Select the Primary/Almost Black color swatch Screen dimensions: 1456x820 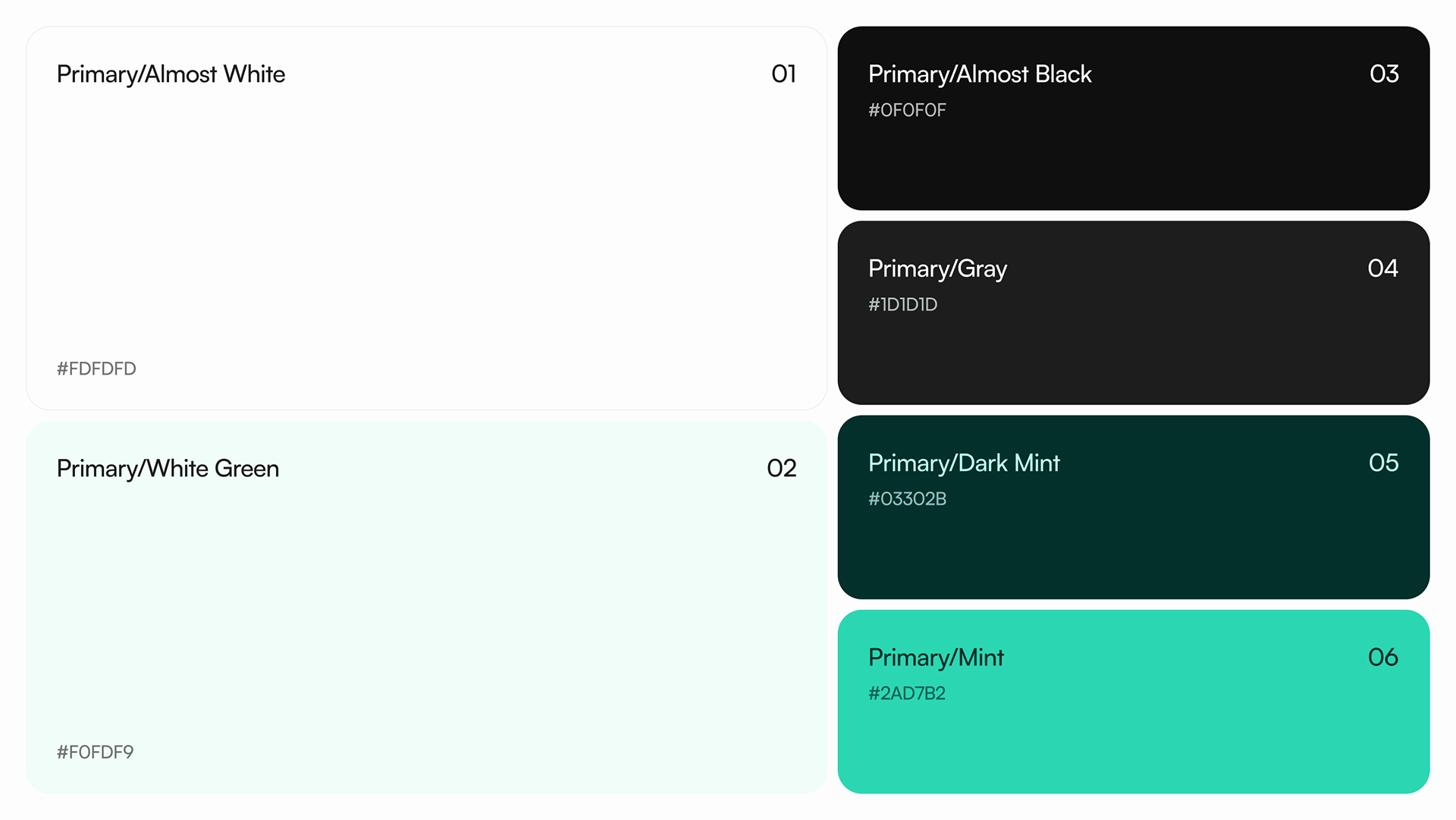pyautogui.click(x=1134, y=118)
